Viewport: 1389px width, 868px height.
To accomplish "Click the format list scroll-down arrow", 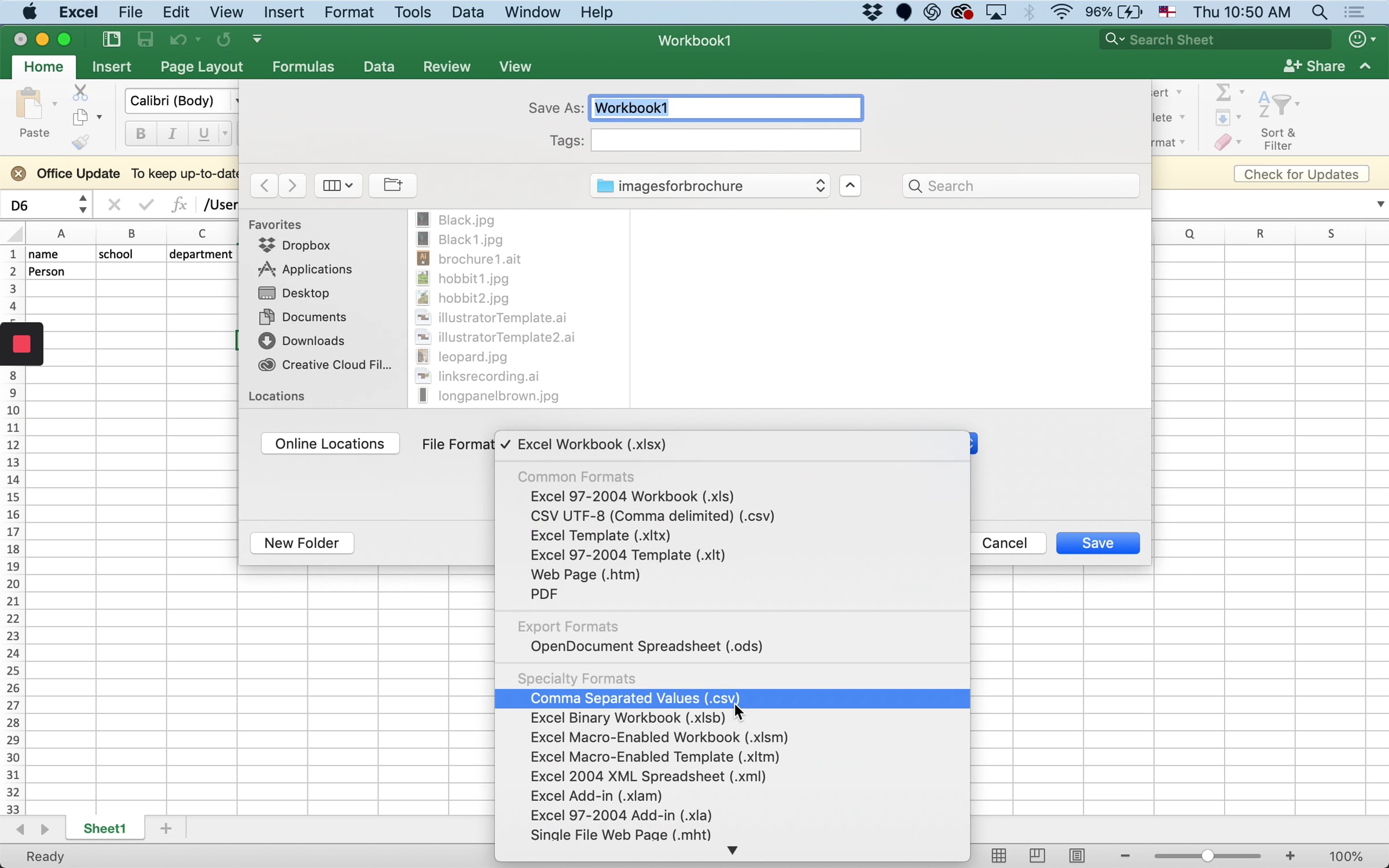I will coord(732,851).
